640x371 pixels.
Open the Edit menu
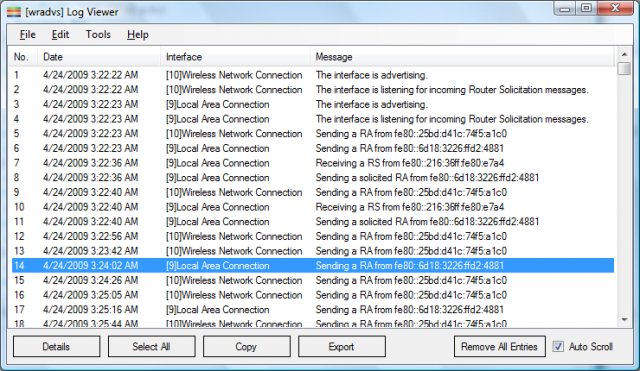(60, 35)
